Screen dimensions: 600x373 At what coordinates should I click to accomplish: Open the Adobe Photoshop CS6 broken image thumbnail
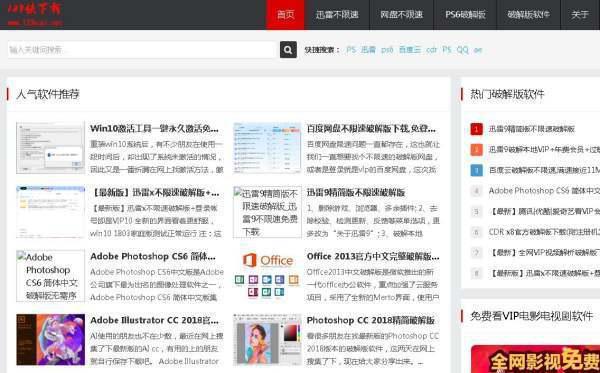51,276
